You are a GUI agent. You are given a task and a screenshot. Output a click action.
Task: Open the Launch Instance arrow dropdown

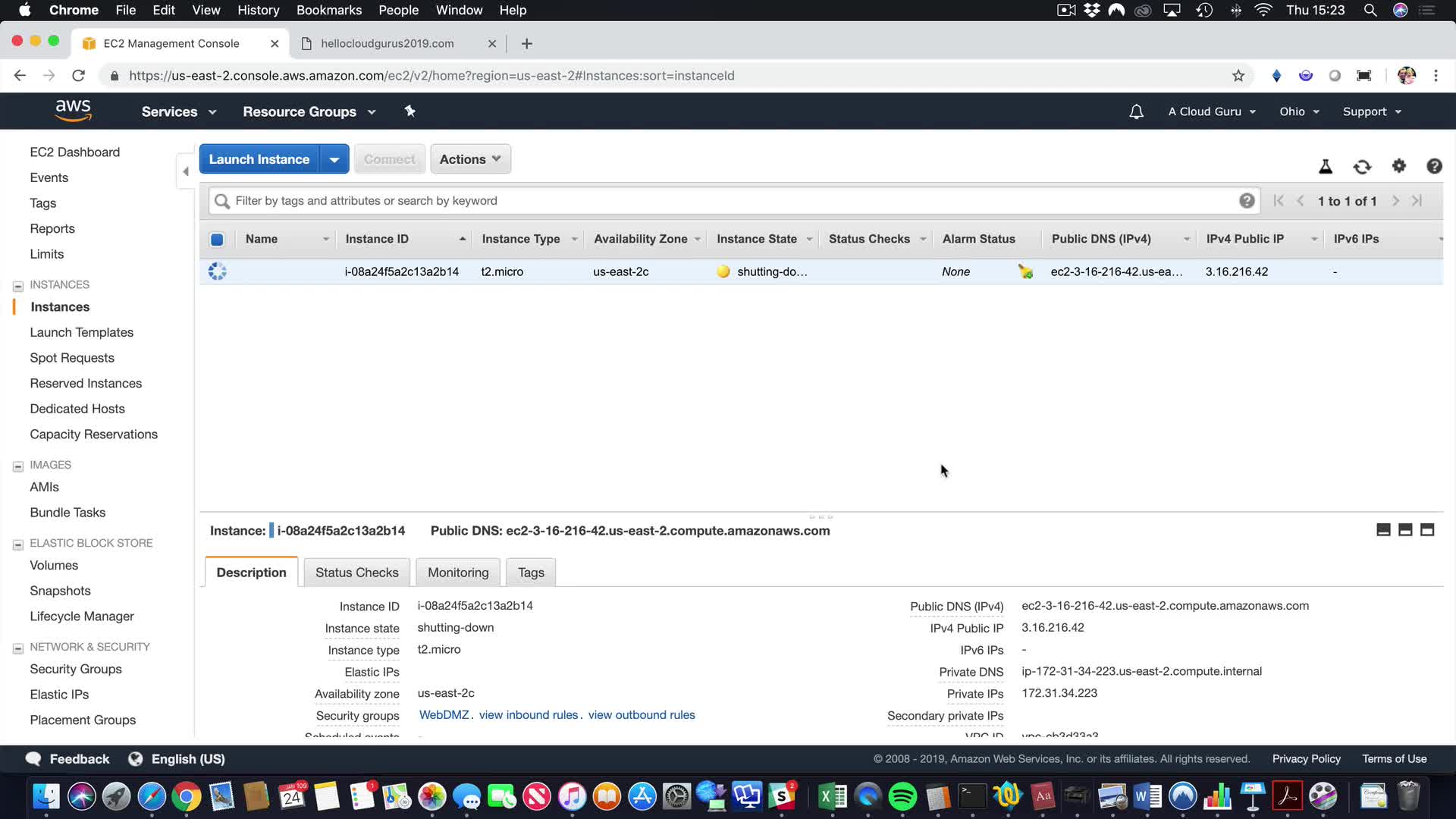[334, 159]
